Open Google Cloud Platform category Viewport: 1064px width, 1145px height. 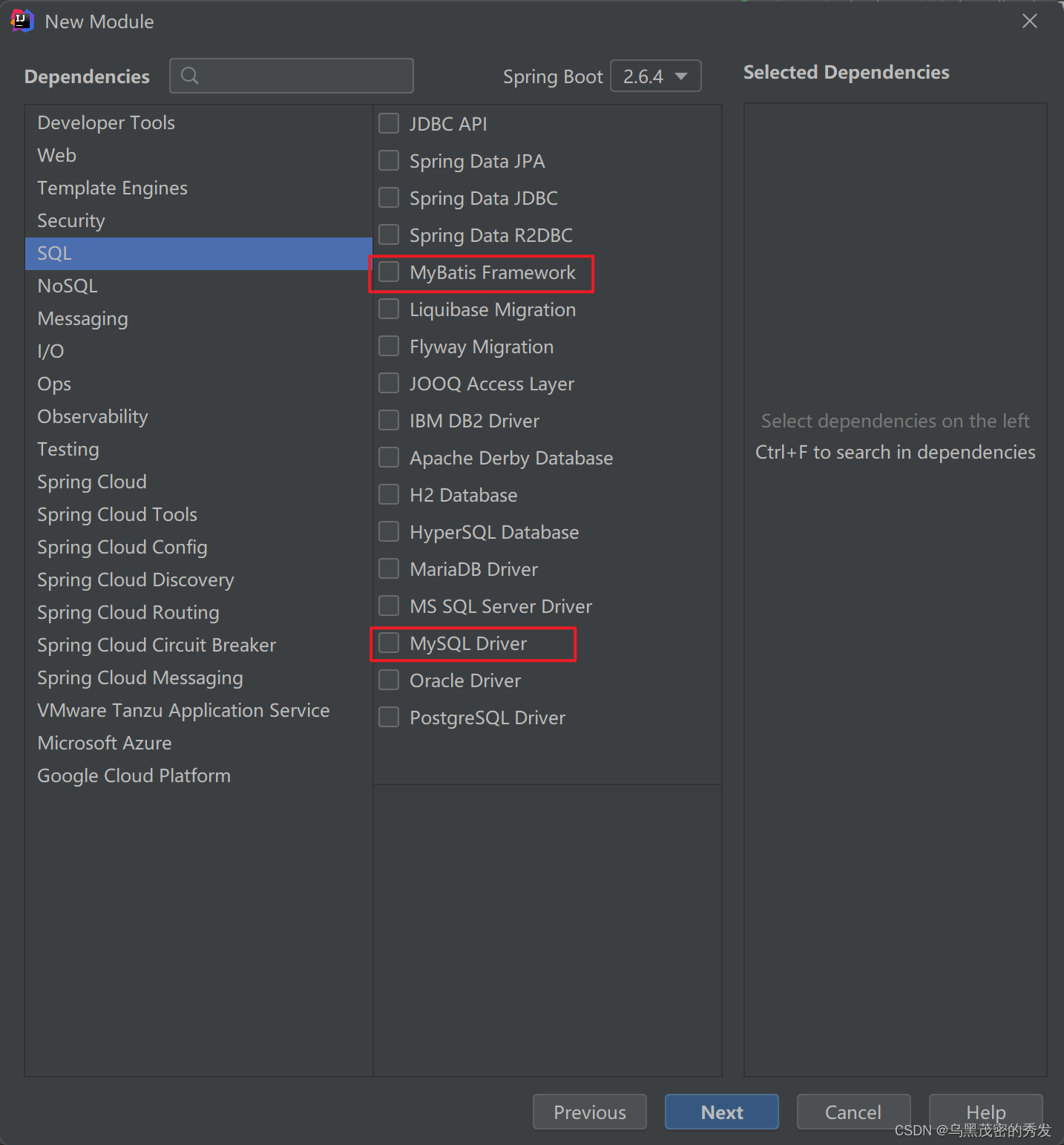pos(199,776)
